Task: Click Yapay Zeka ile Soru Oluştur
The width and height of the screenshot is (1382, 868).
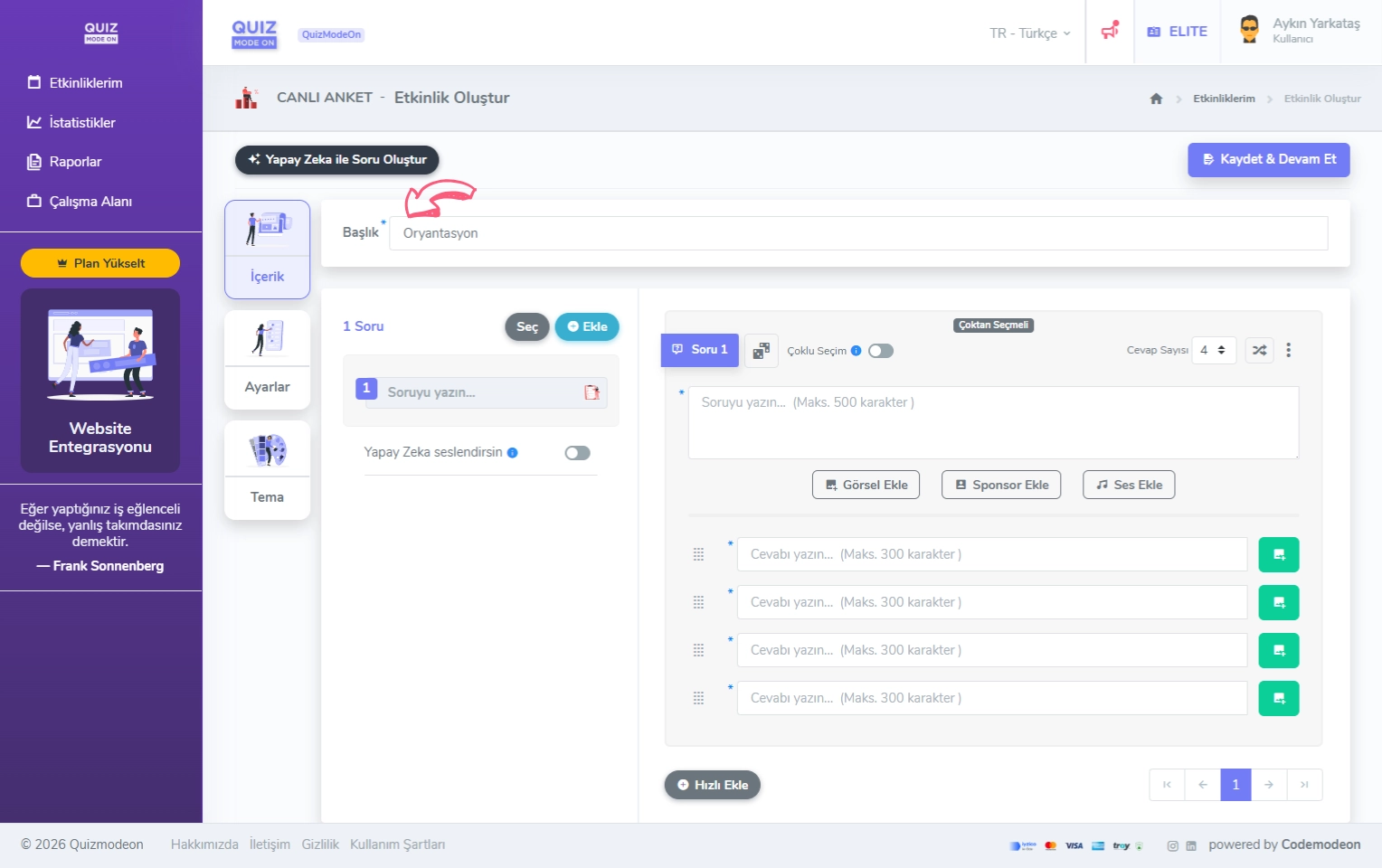Action: pyautogui.click(x=337, y=159)
